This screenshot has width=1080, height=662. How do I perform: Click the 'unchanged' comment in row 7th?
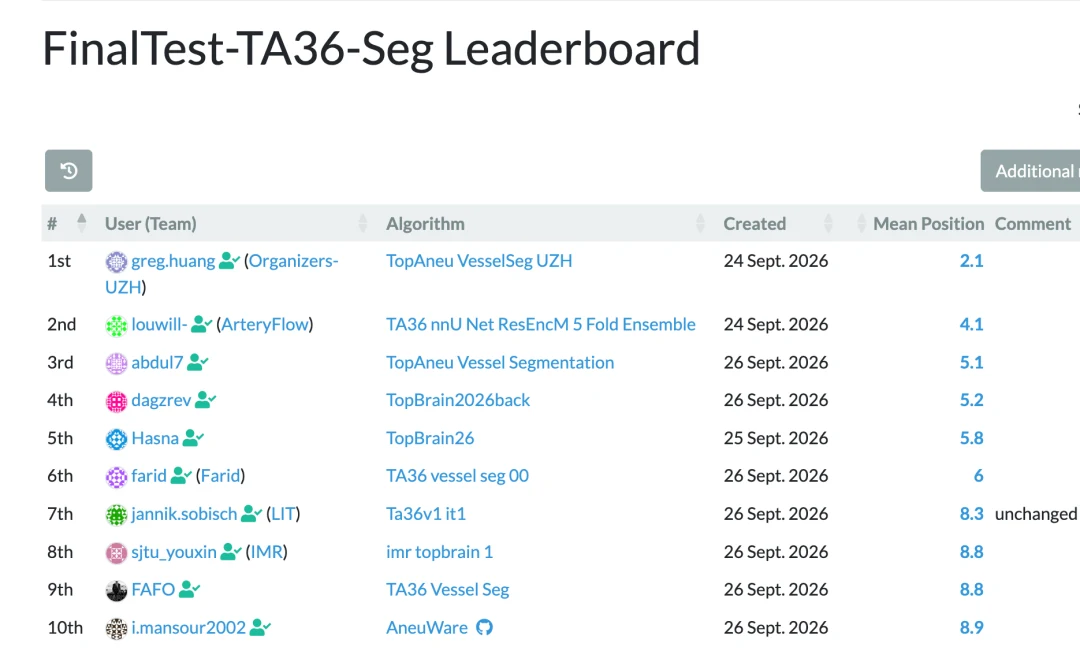coord(1036,514)
